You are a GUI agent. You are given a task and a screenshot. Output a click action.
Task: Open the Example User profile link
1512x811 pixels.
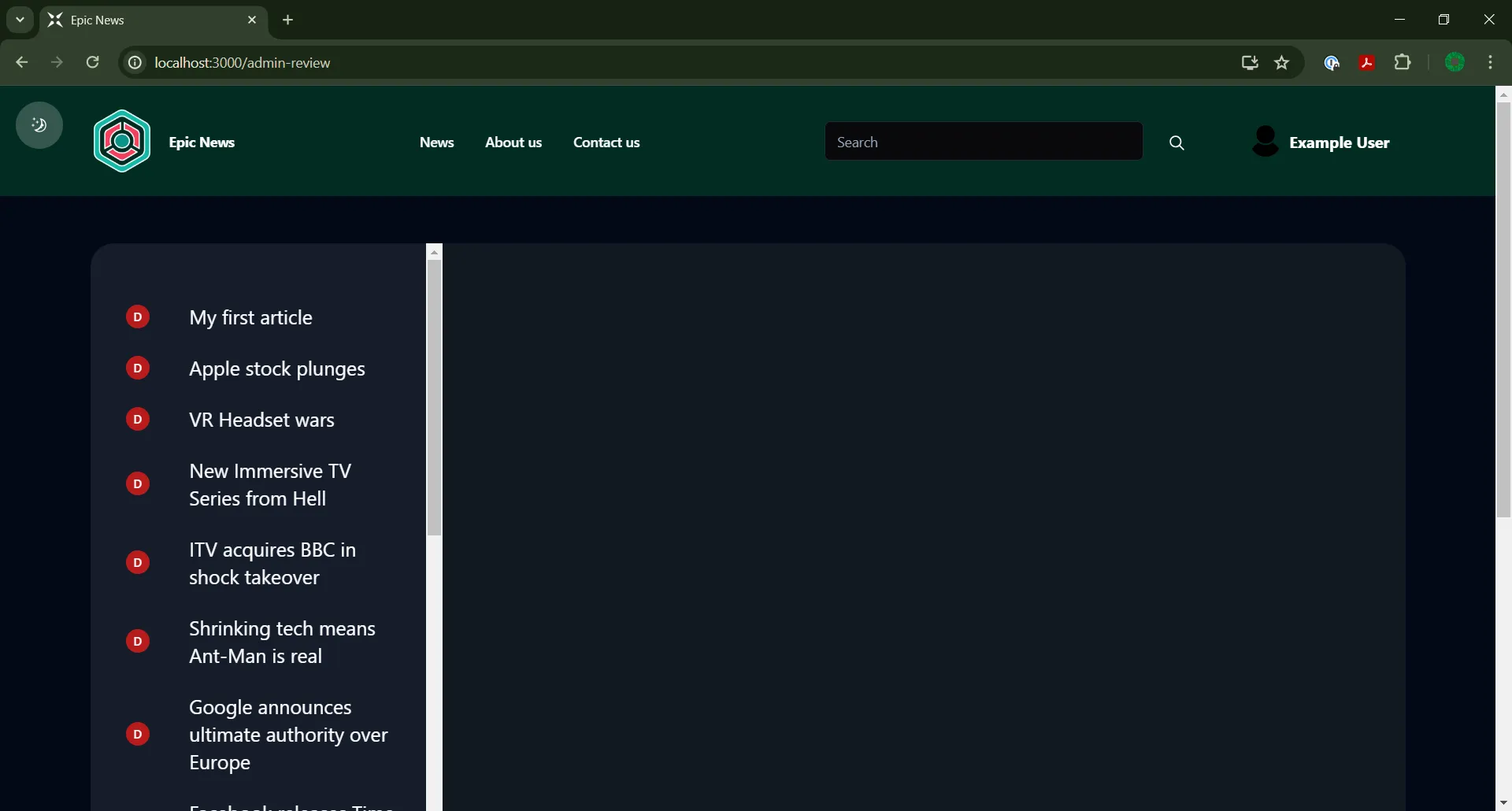pyautogui.click(x=1340, y=143)
